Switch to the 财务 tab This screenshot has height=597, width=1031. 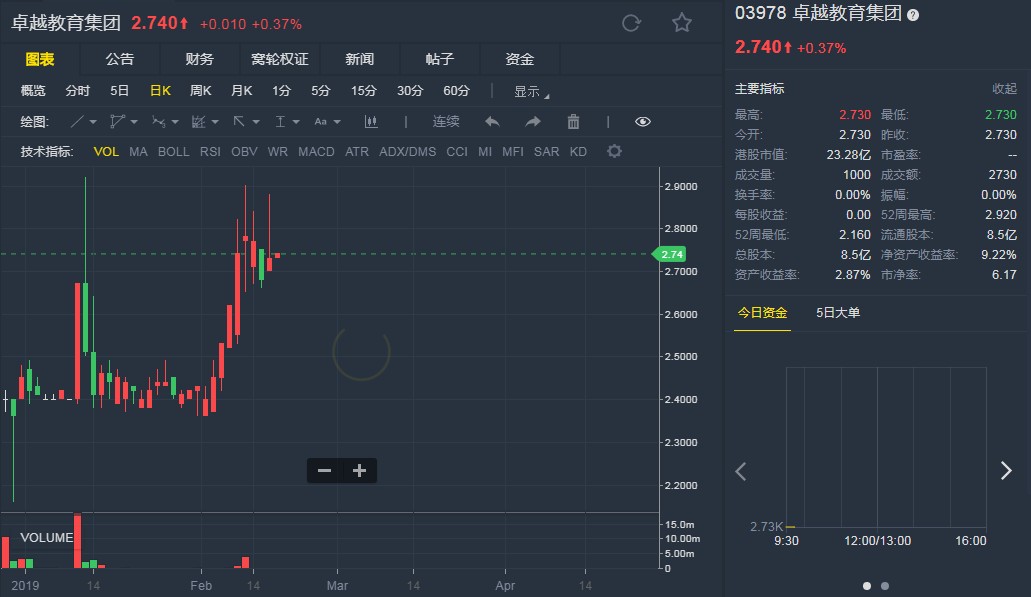pyautogui.click(x=200, y=59)
